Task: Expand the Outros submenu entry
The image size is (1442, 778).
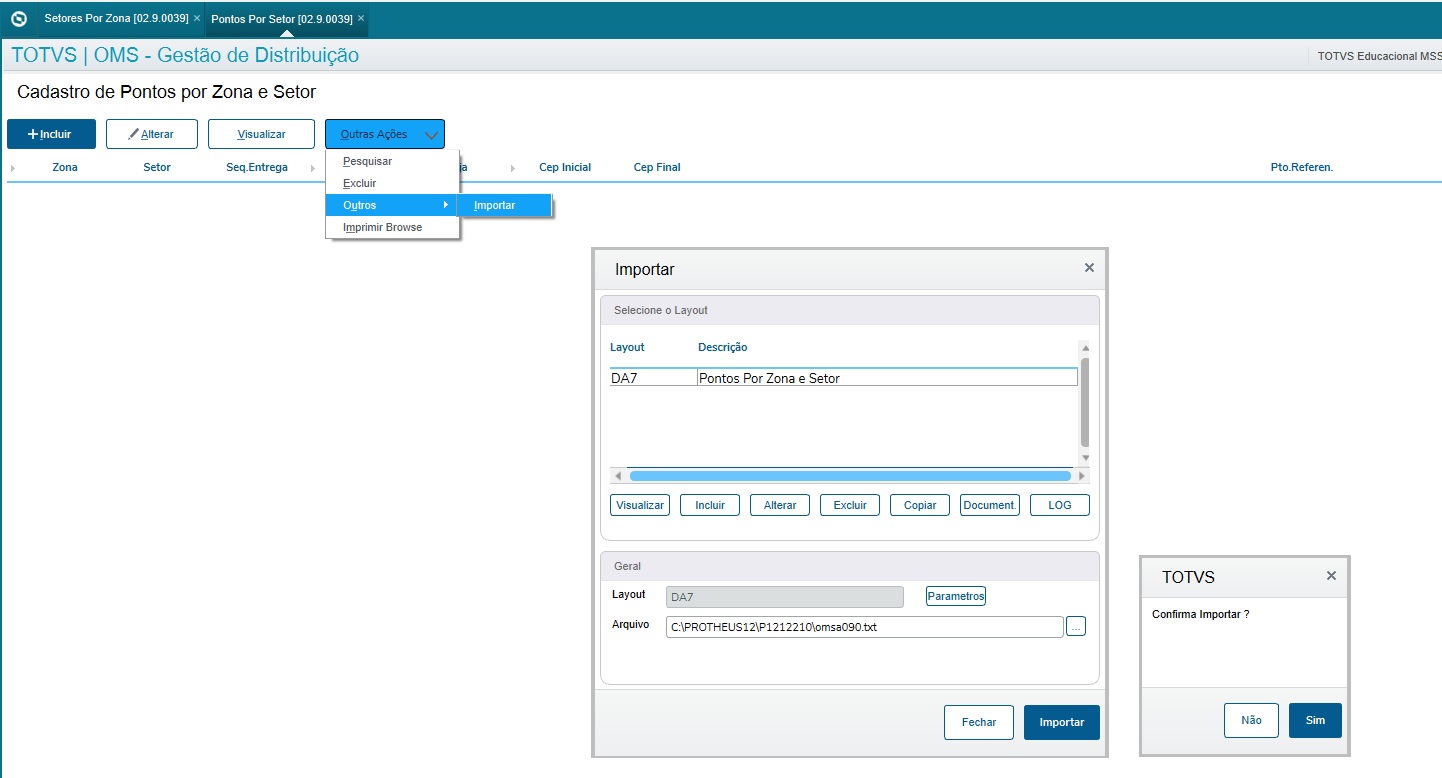Action: (392, 205)
